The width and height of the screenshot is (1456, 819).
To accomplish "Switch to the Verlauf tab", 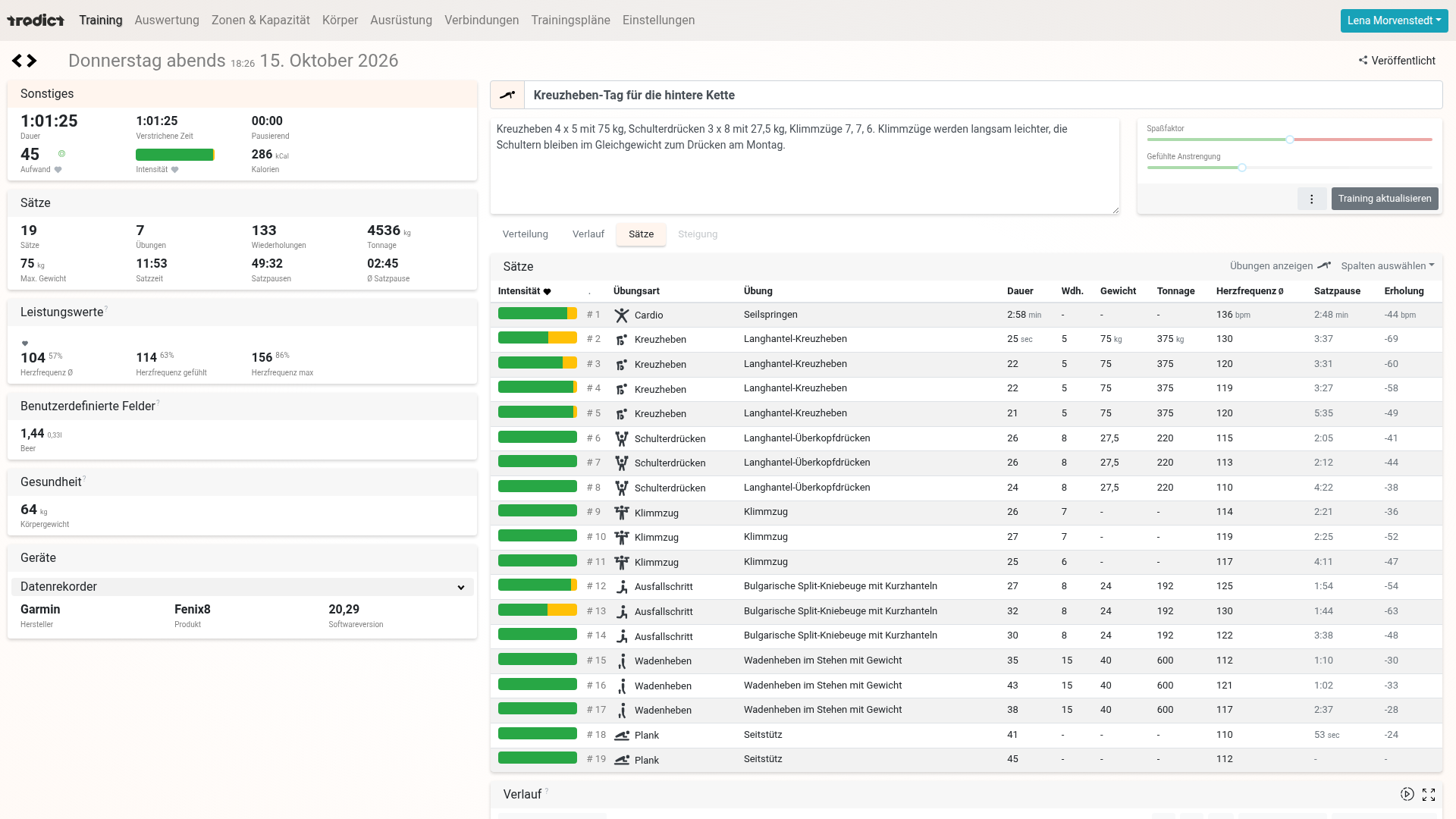I will click(x=588, y=234).
